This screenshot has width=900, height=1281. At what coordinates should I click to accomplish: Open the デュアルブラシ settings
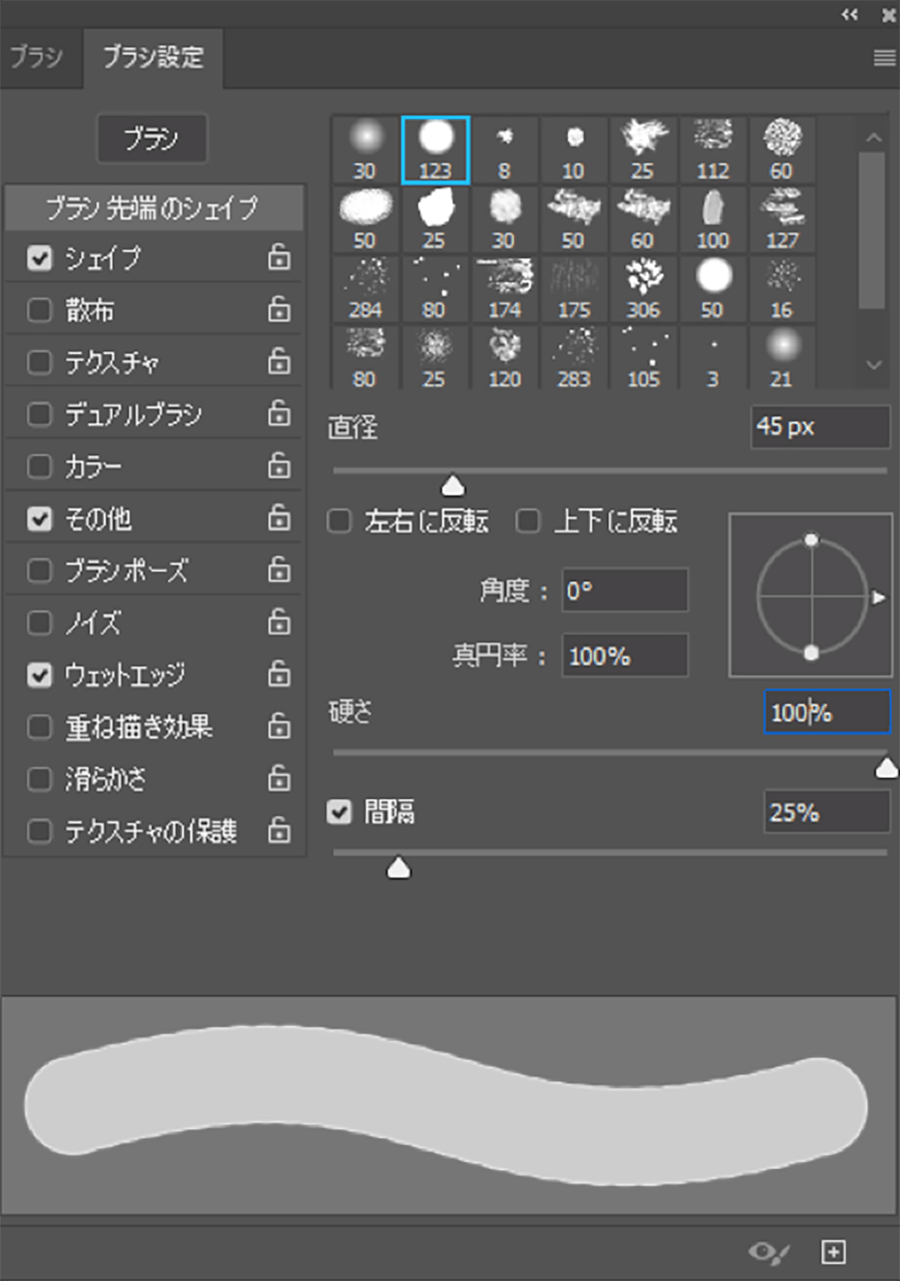coord(134,414)
